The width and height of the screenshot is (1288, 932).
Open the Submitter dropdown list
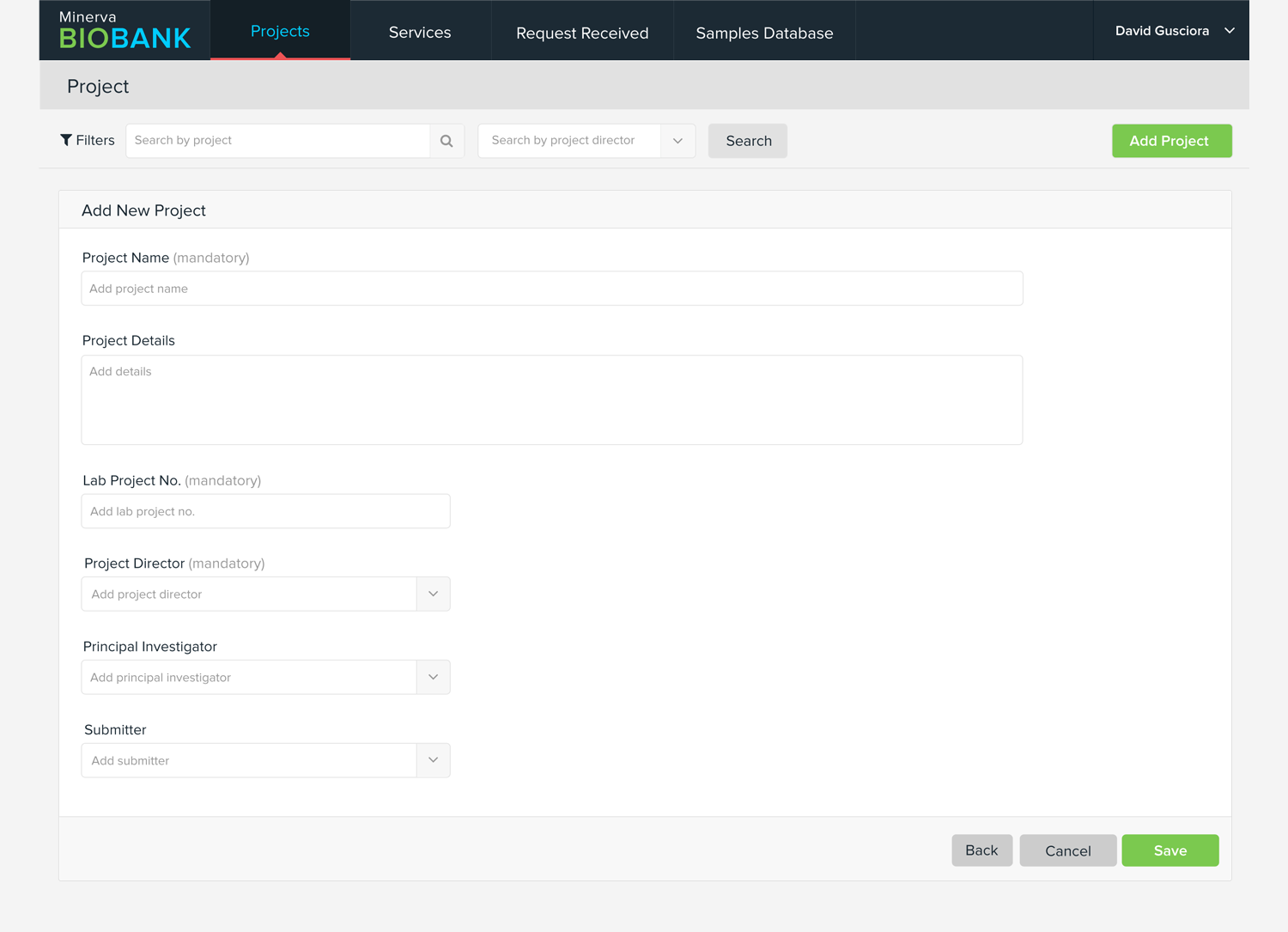pos(433,761)
